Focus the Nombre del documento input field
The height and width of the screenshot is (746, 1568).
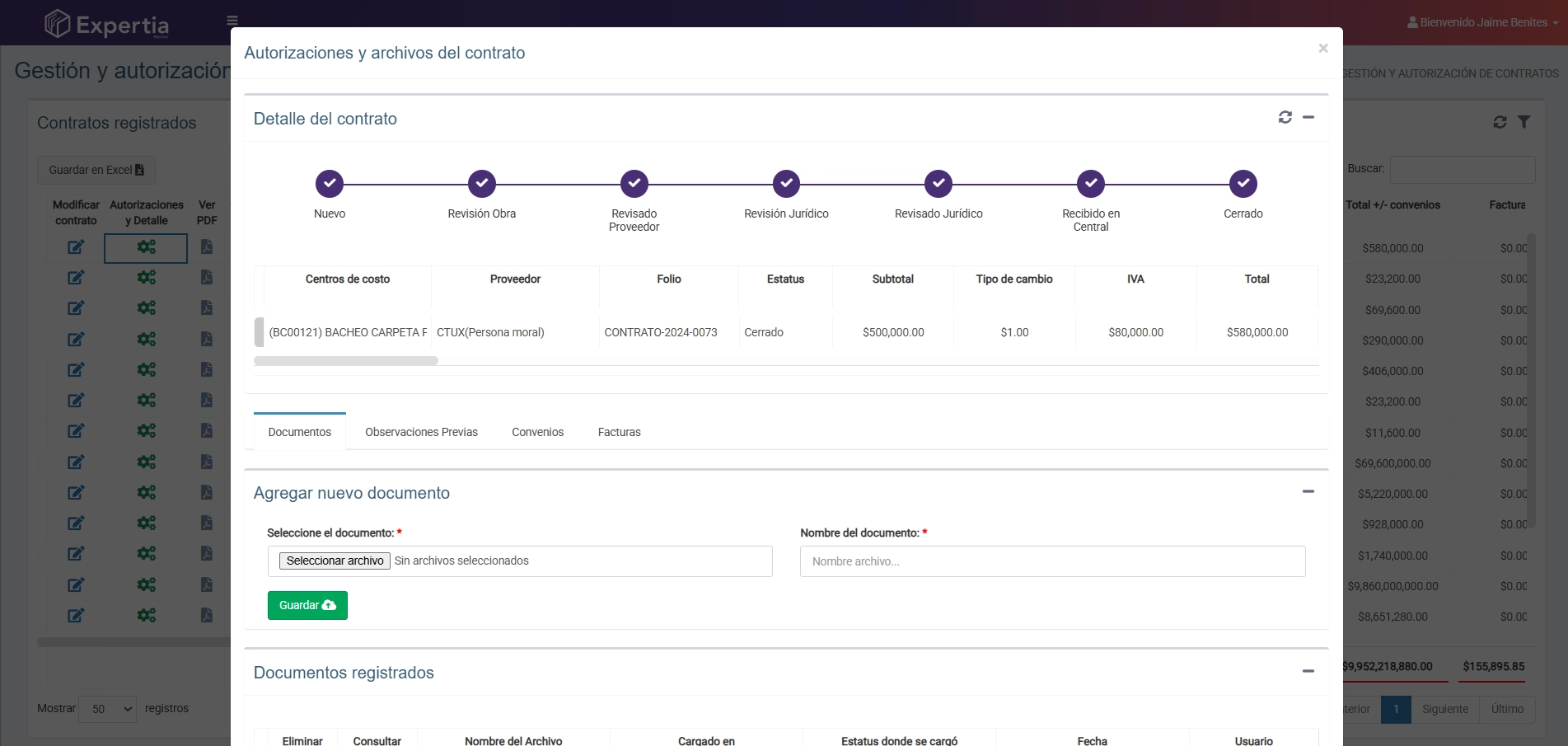[1052, 561]
